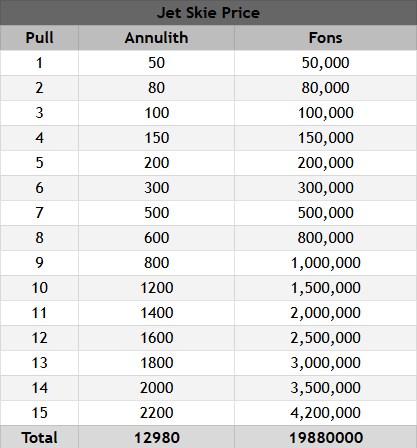The width and height of the screenshot is (417, 448).
Task: Click the Pull cell numbered 12
Action: pos(39,338)
